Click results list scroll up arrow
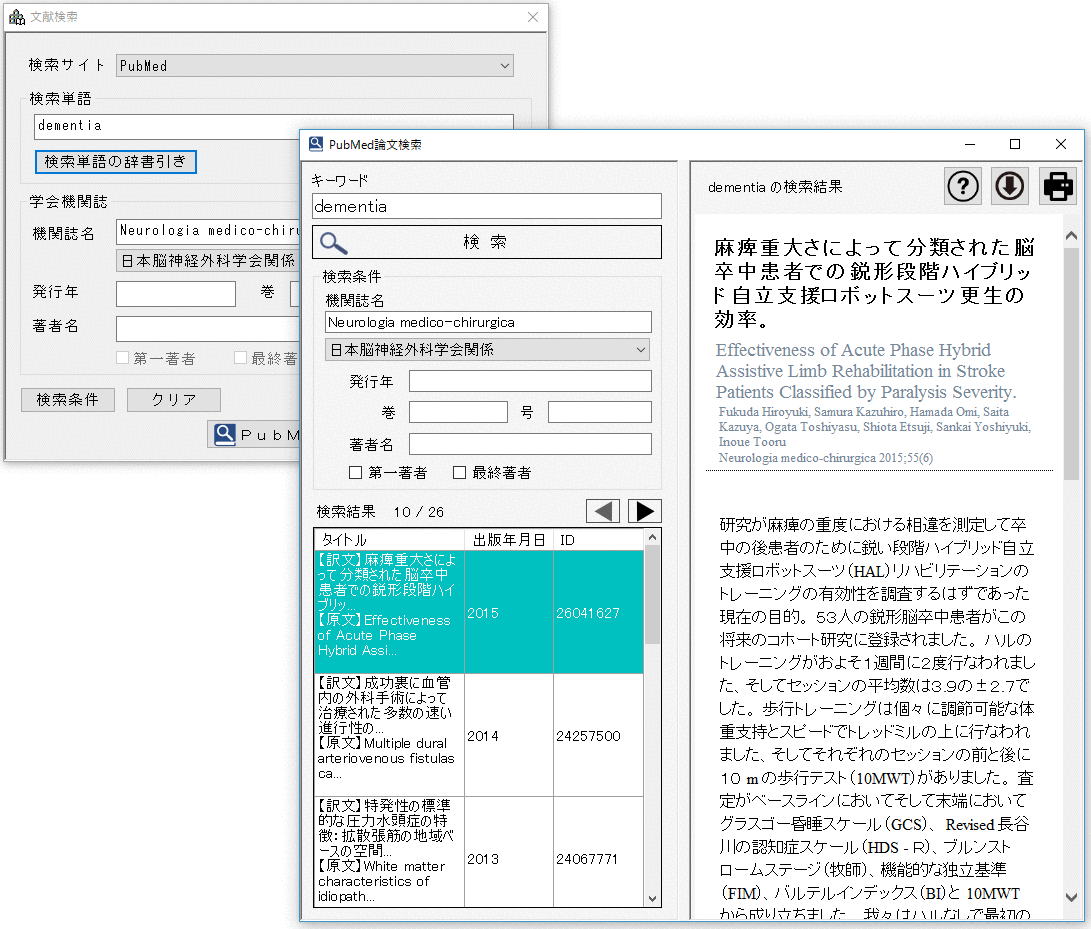This screenshot has width=1091, height=929. pos(652,537)
